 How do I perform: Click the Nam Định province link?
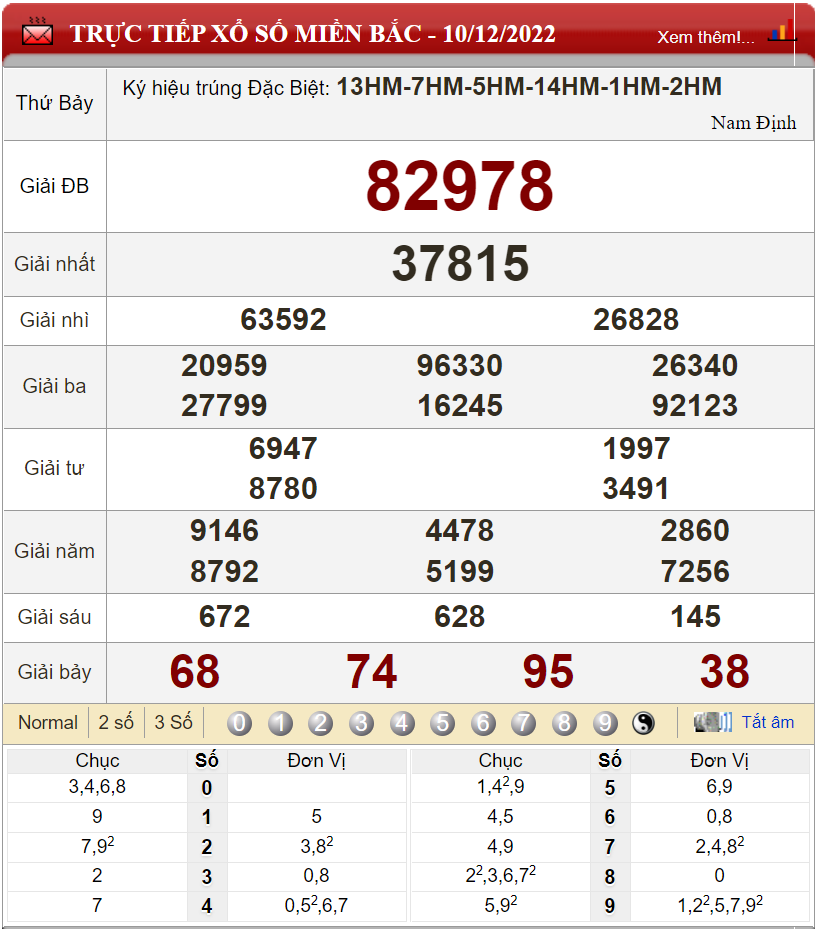(753, 123)
